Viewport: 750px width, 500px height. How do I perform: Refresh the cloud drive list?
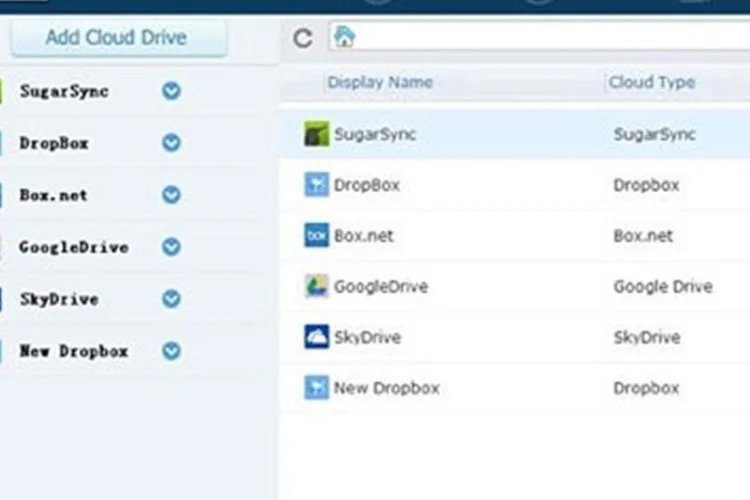click(303, 39)
